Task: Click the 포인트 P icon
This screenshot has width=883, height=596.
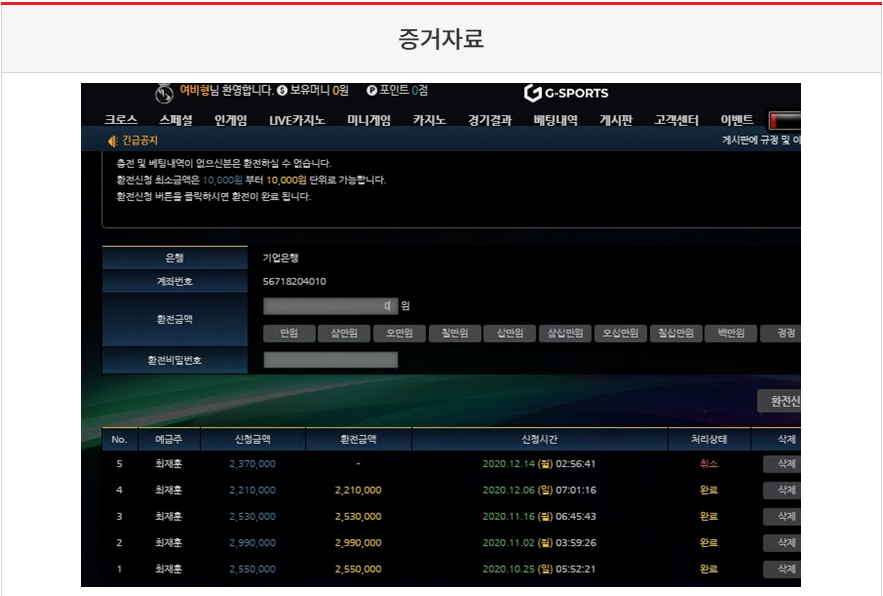Action: 372,91
